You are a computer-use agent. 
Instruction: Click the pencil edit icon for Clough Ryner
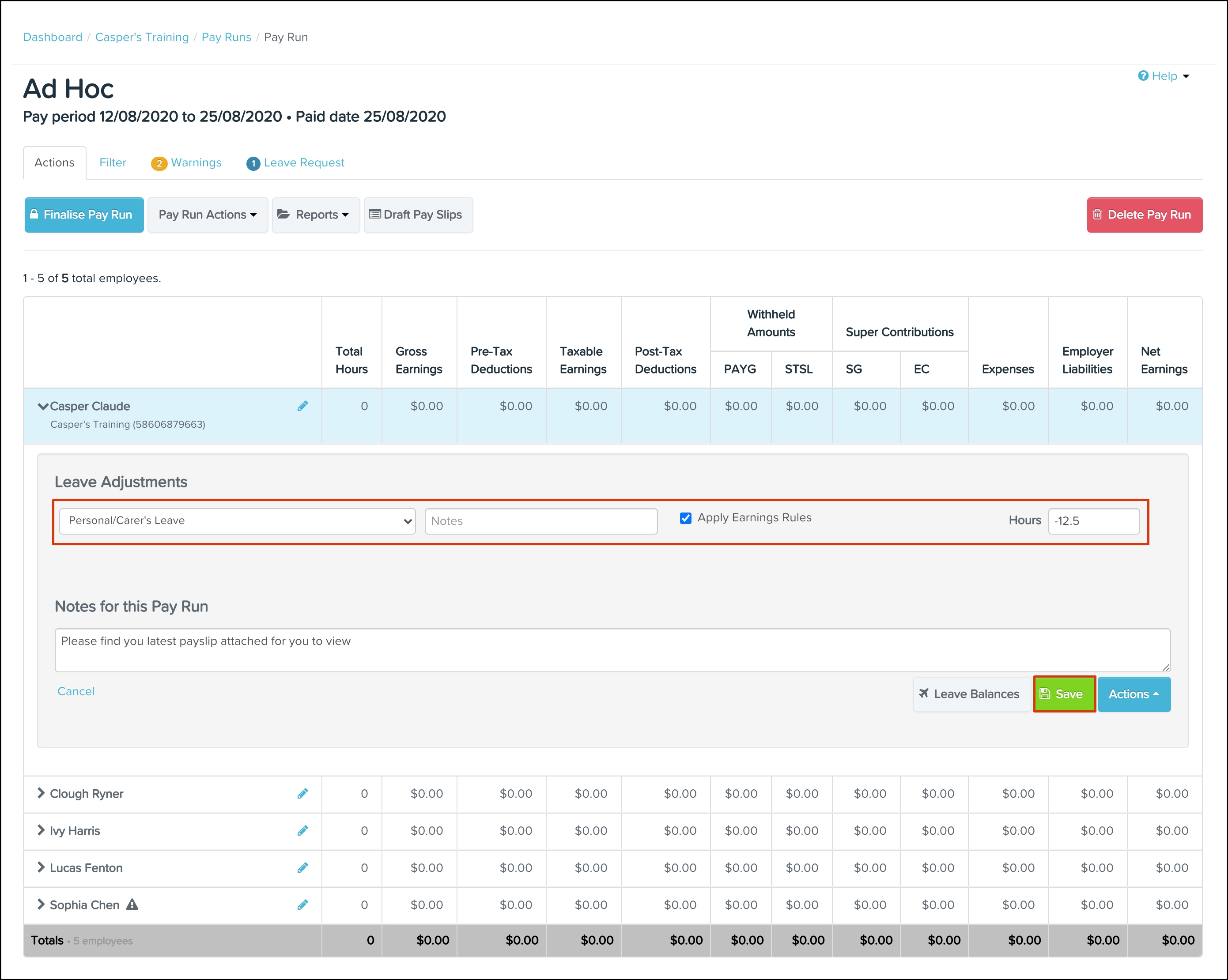302,793
